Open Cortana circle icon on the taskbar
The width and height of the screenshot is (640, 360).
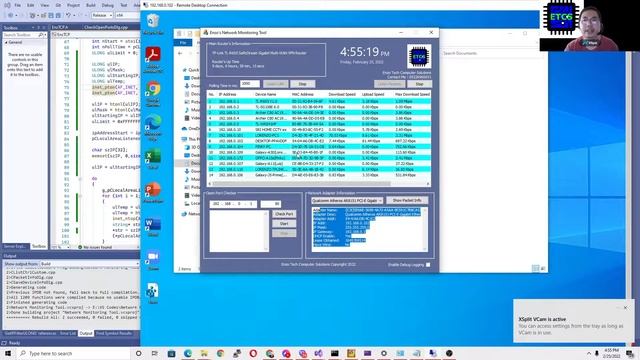[x=138, y=353]
